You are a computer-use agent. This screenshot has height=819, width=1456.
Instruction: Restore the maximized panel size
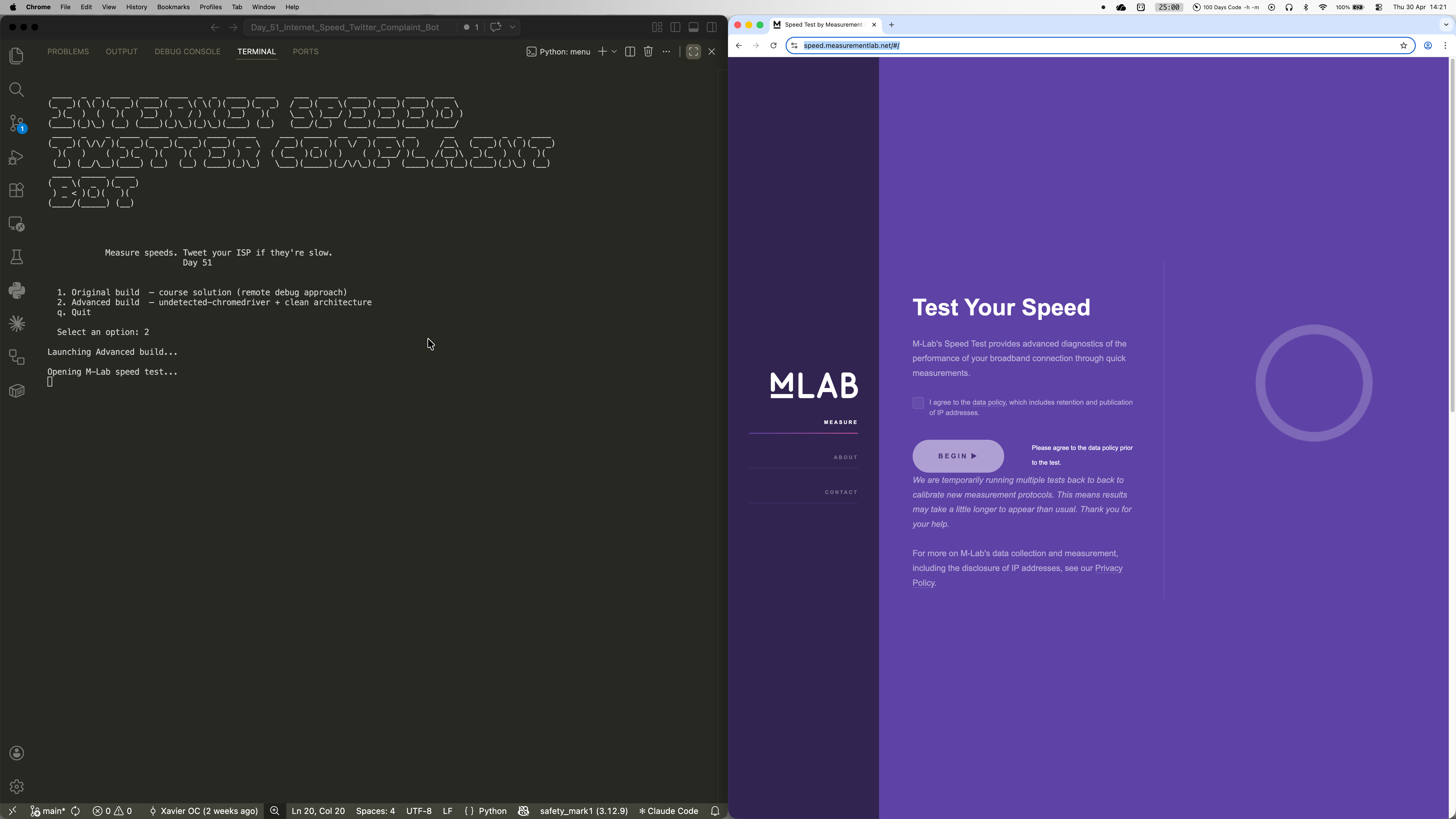click(694, 52)
